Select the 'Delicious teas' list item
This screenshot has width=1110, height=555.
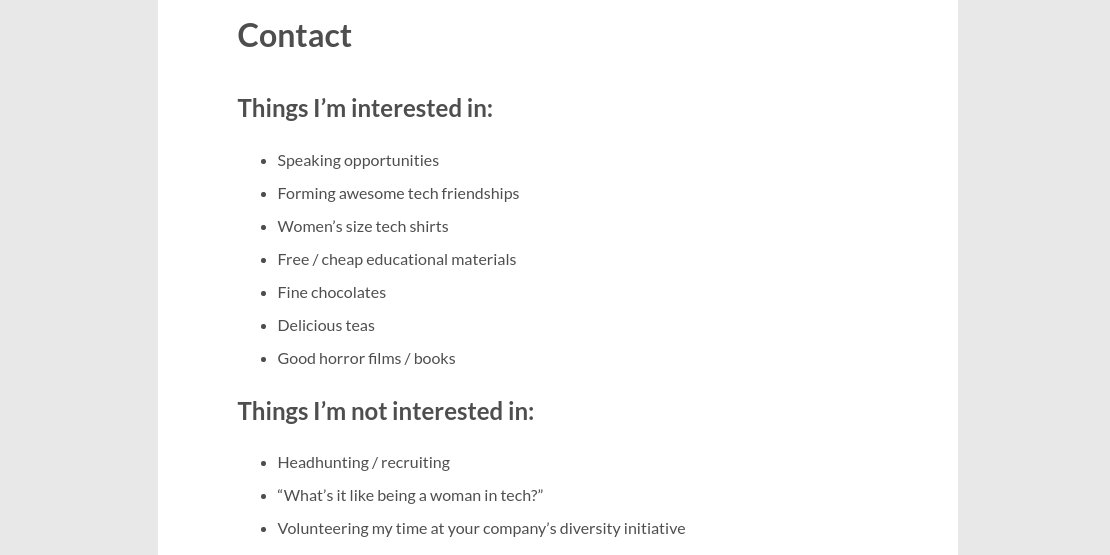[x=326, y=325]
